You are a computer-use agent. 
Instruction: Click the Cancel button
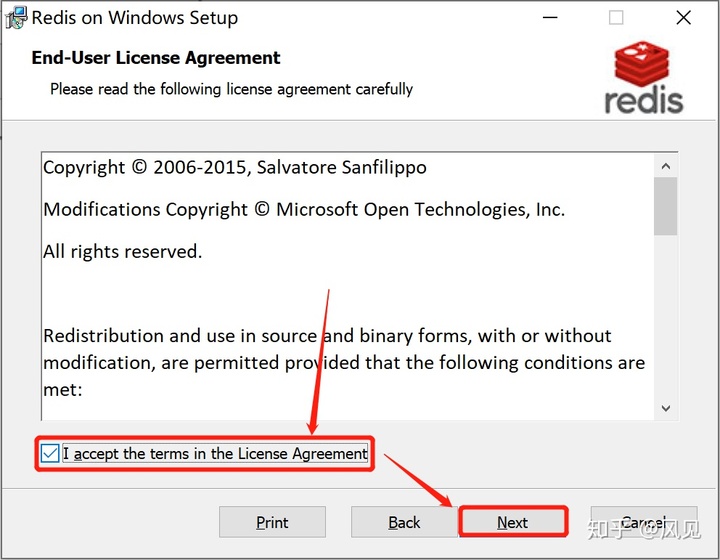coord(644,522)
